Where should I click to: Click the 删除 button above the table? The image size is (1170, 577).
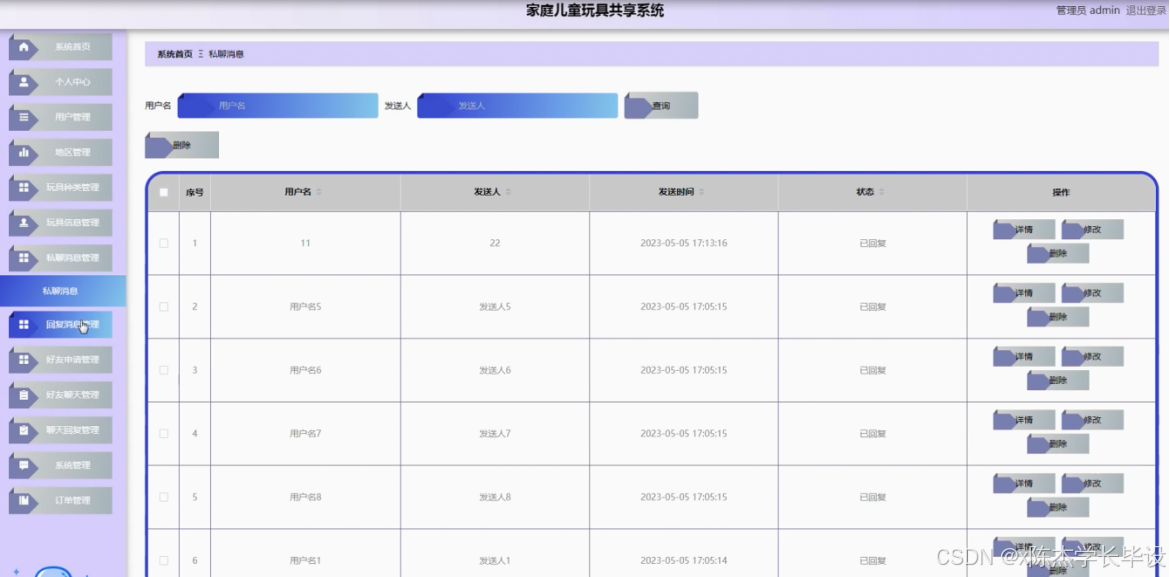pos(181,146)
